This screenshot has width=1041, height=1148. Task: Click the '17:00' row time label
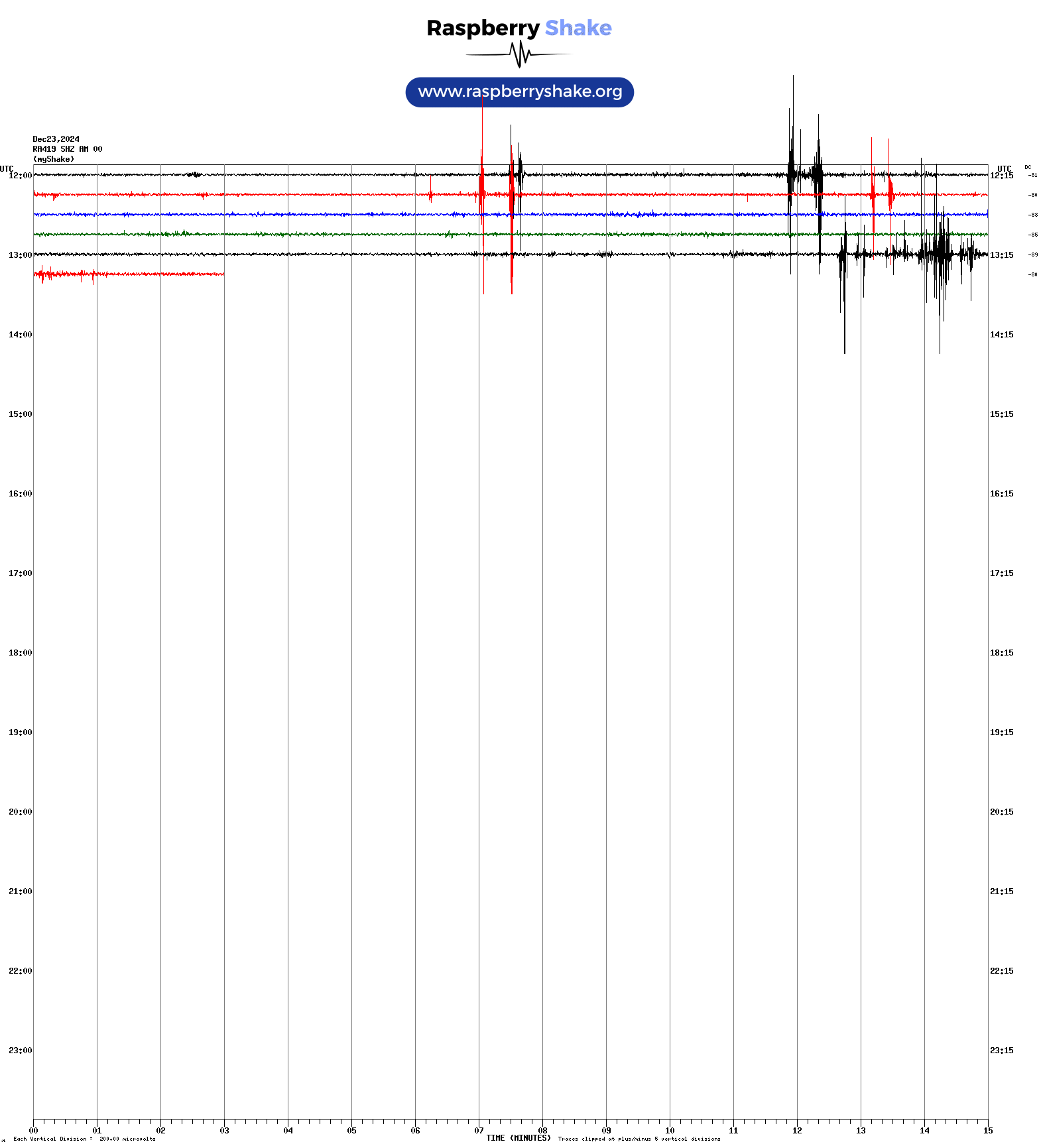pyautogui.click(x=21, y=573)
